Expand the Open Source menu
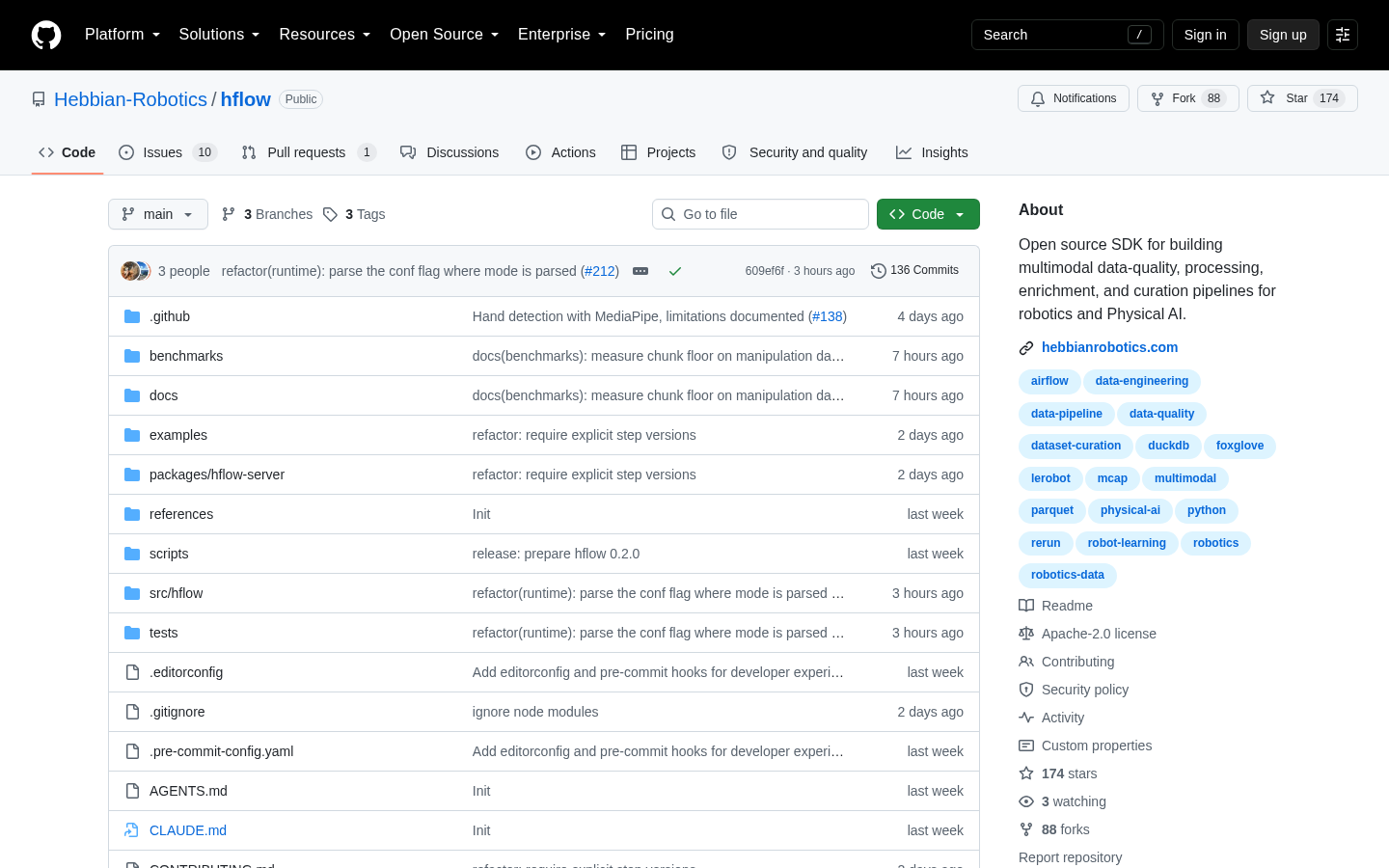 (445, 35)
